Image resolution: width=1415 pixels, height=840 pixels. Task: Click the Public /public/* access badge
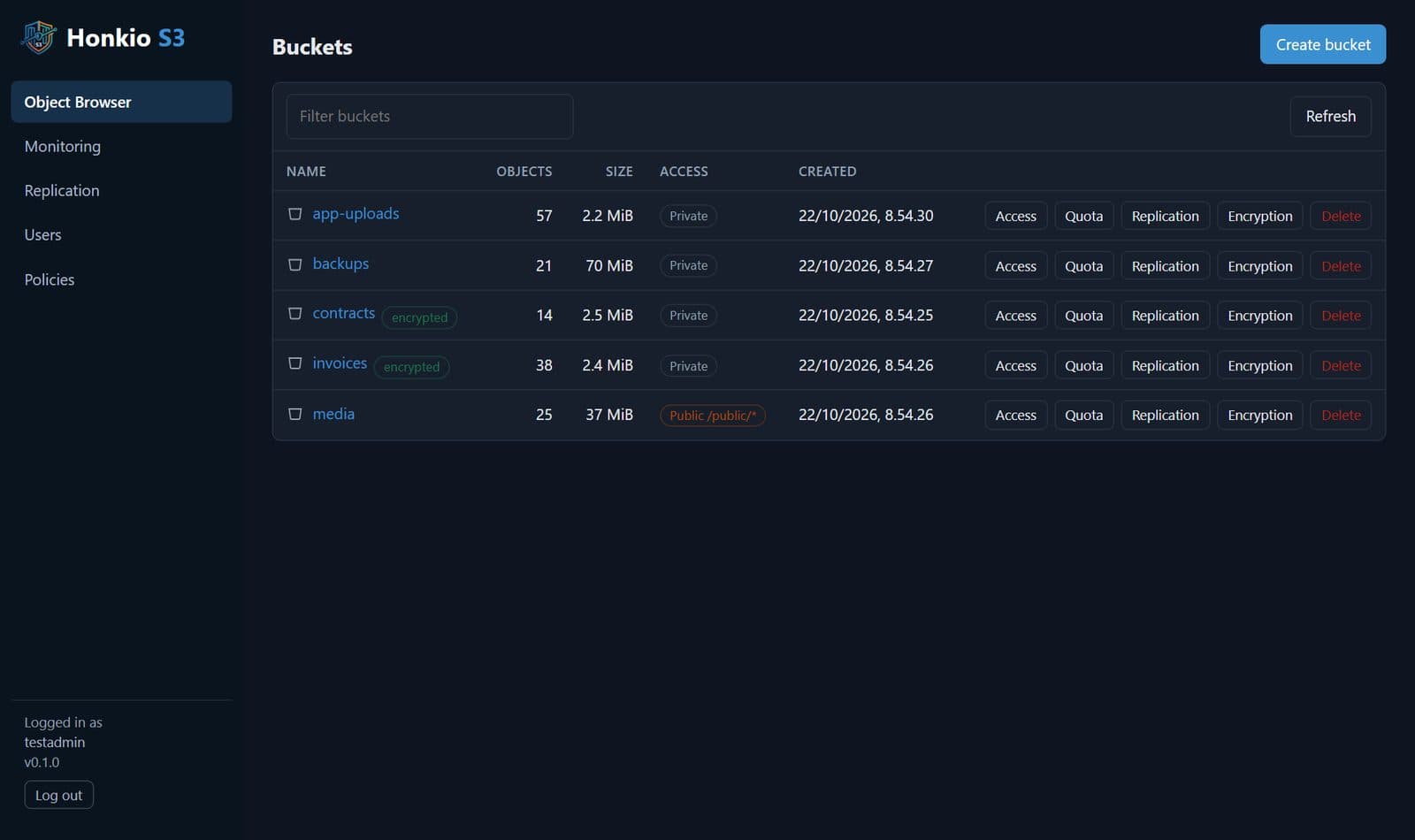point(713,416)
